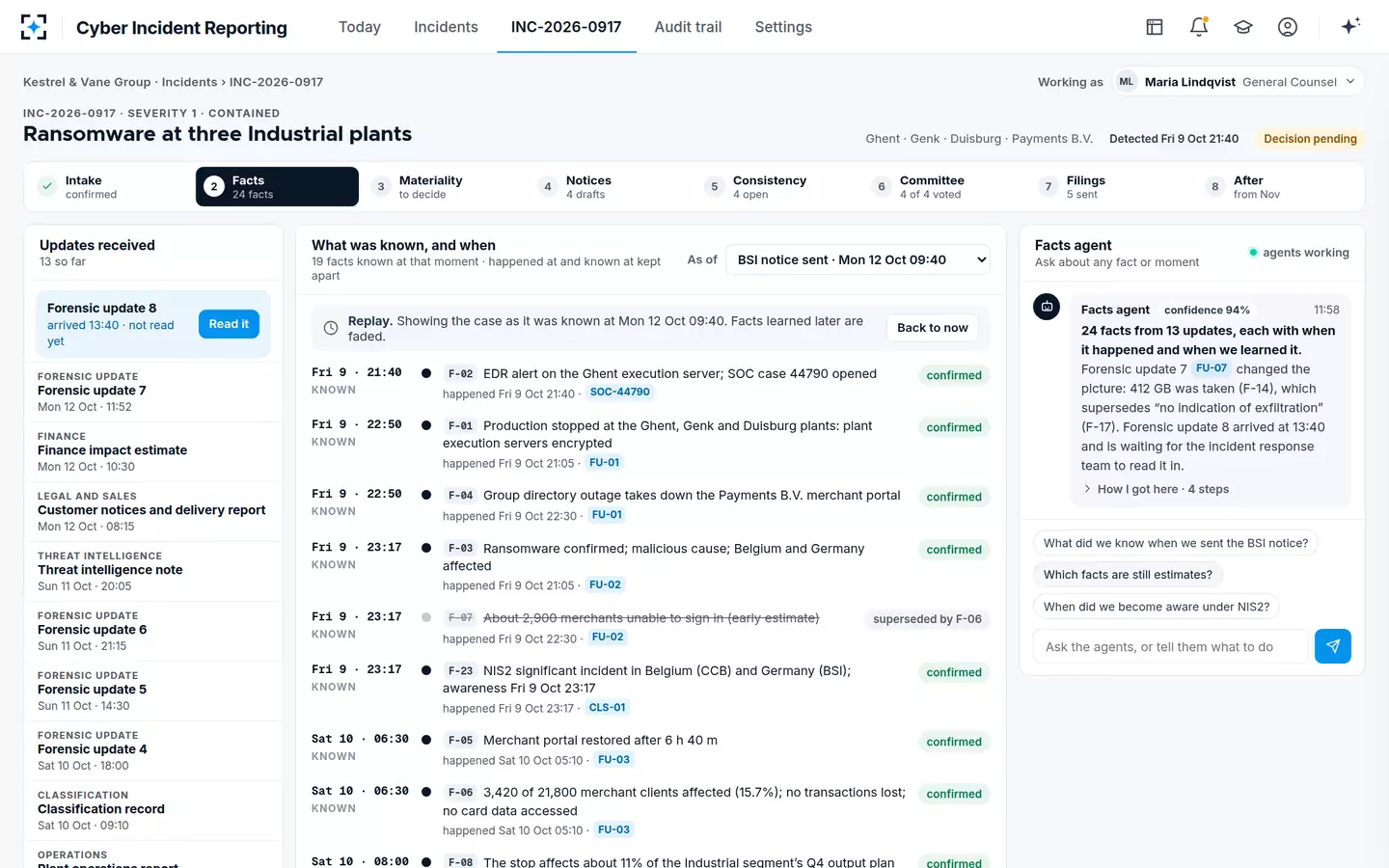Image resolution: width=1389 pixels, height=868 pixels.
Task: Go to step 5 Consistency
Action: tap(777, 187)
